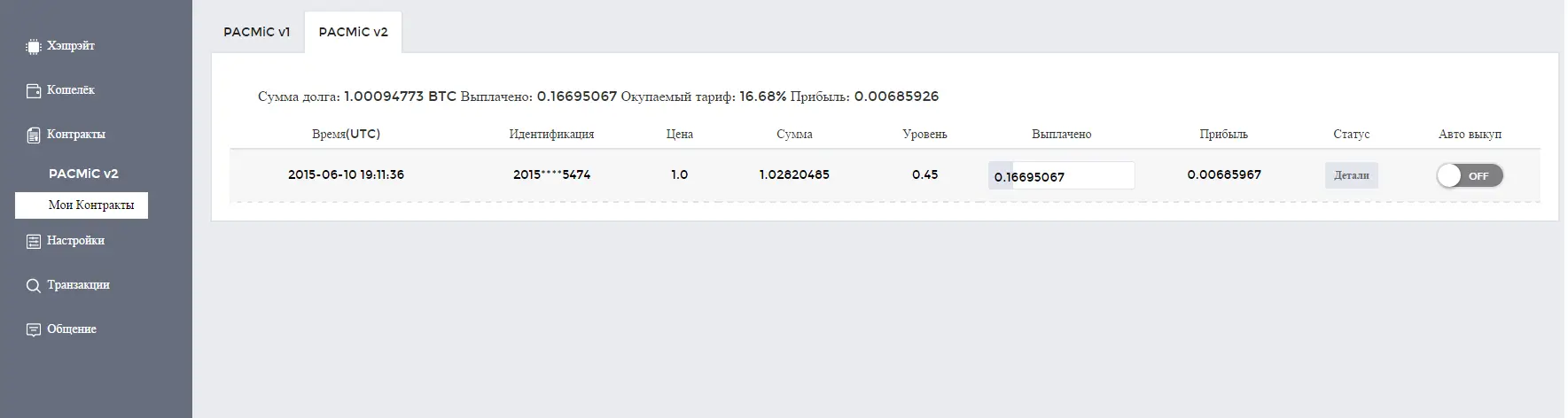Click the Контракты document icon
This screenshot has height=418, width=1568.
coord(34,135)
